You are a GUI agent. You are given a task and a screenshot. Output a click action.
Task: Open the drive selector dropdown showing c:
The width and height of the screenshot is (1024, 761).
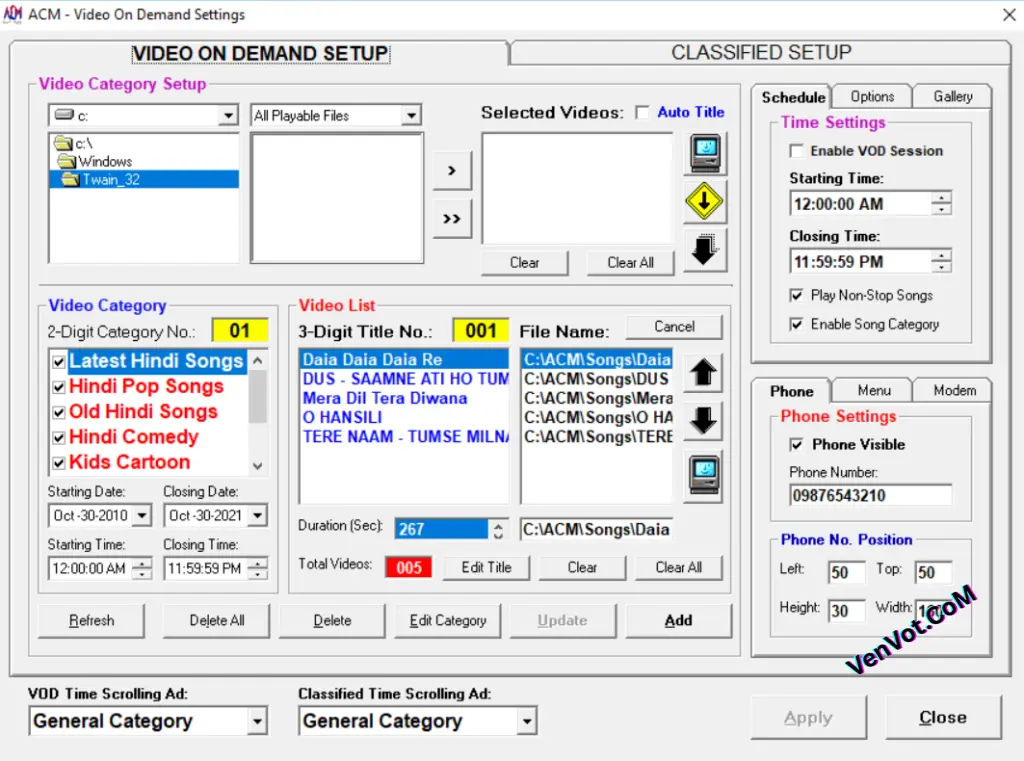228,115
